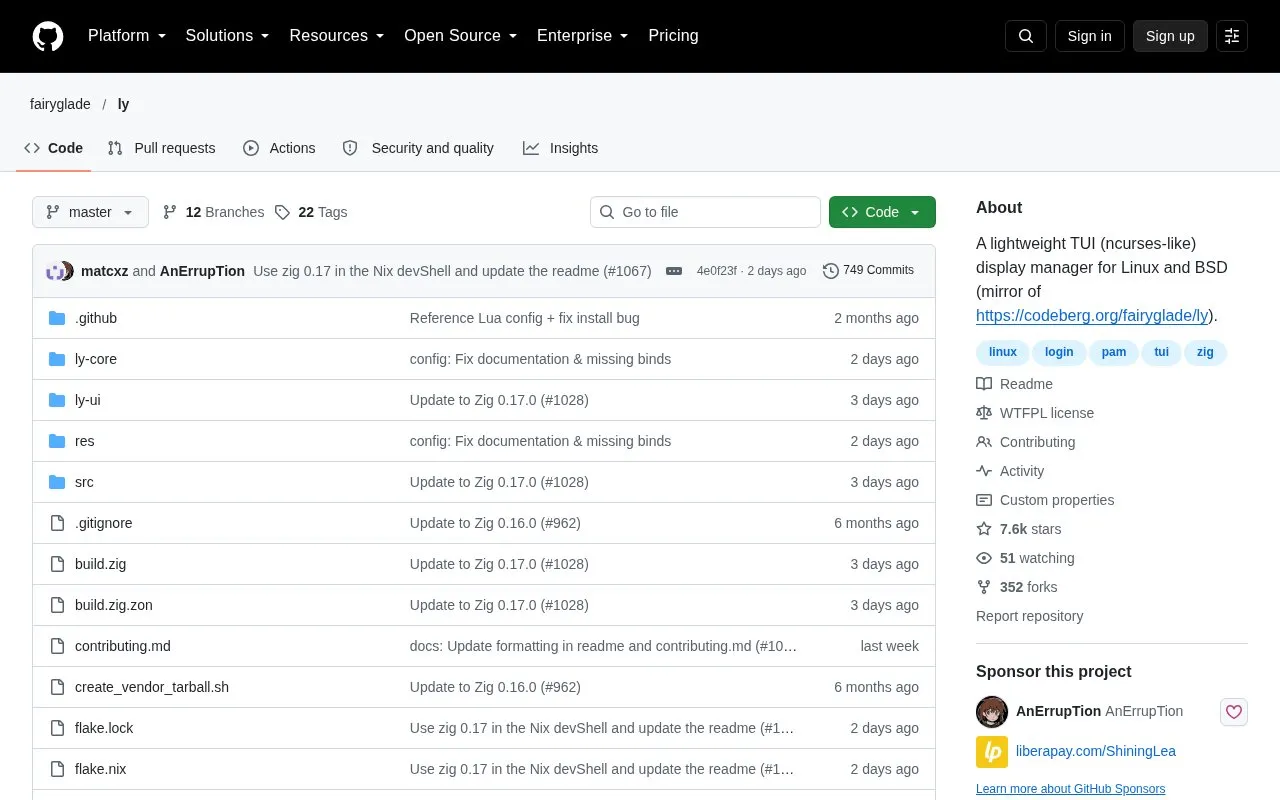1280x800 pixels.
Task: Open the fairyglade owner link
Action: [x=60, y=104]
